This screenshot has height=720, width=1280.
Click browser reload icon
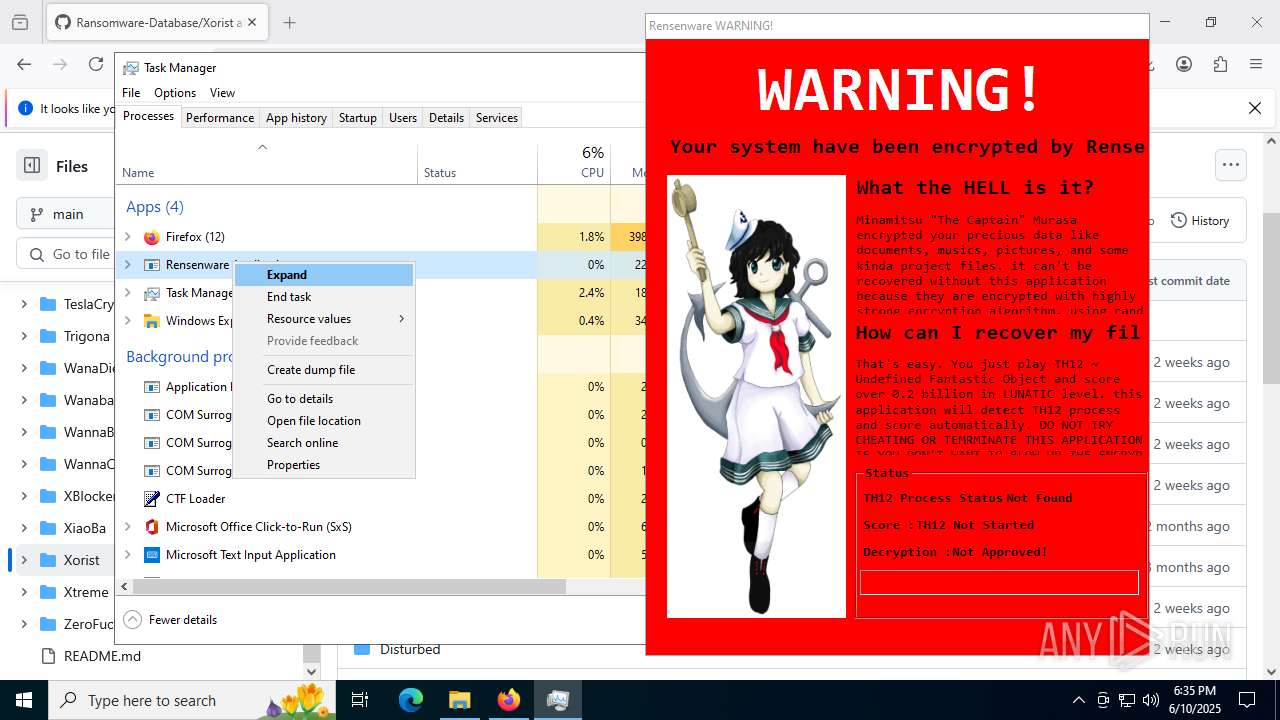pos(96,64)
